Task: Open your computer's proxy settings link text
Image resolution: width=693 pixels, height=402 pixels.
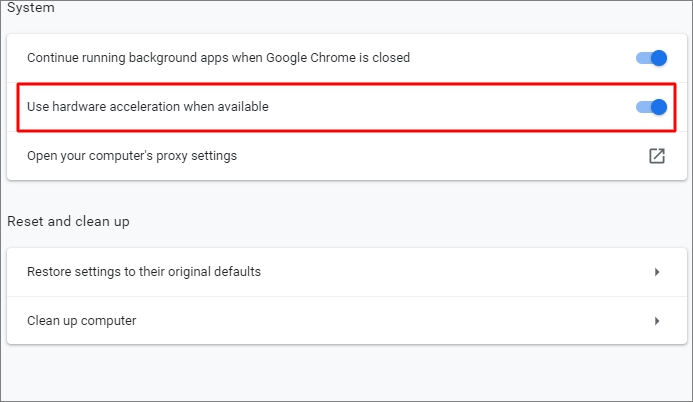Action: 132,156
